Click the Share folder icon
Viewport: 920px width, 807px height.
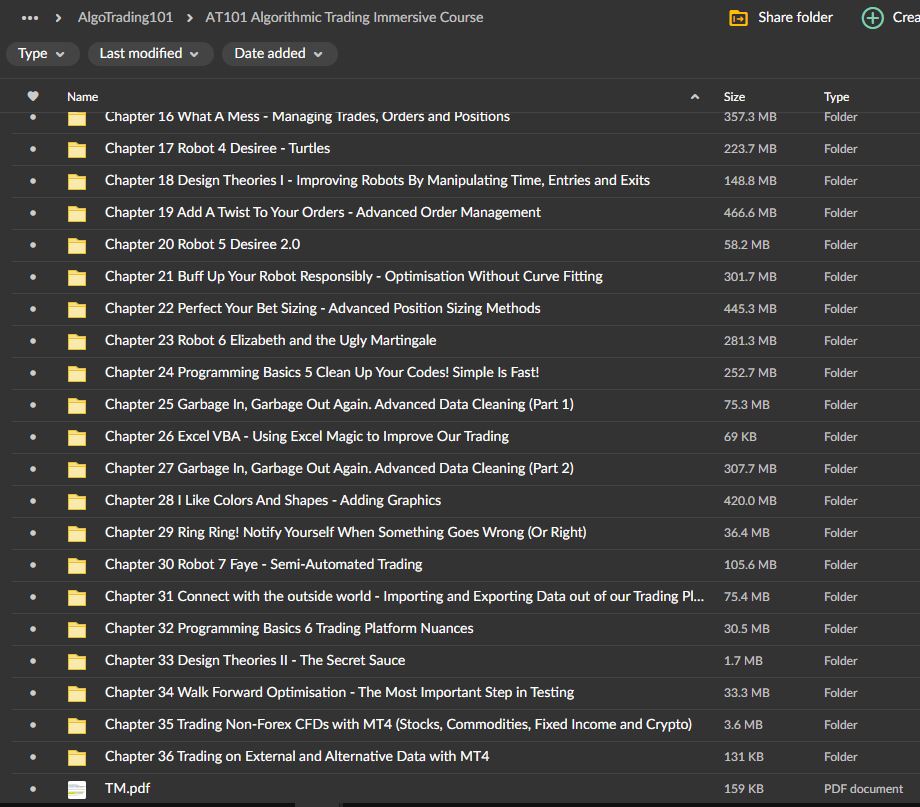739,17
